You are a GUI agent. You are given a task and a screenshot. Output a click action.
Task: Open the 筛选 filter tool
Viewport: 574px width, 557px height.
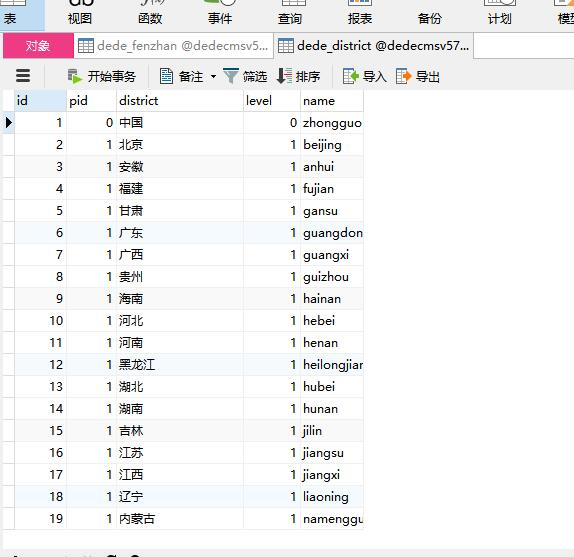pos(245,76)
